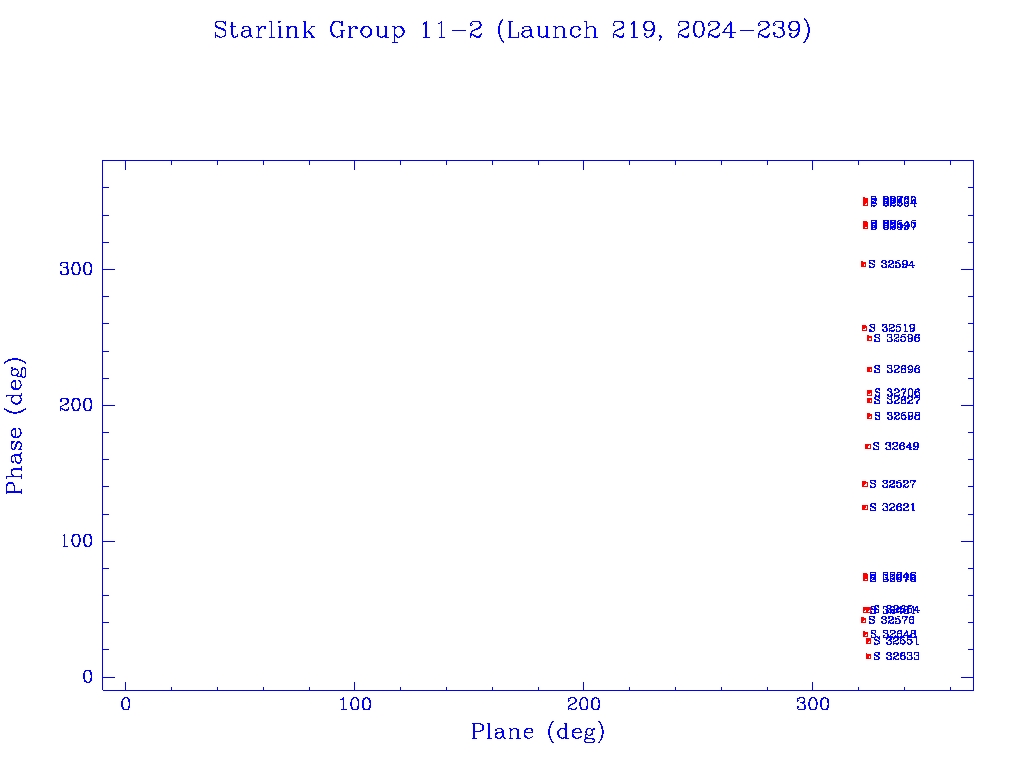Click the red data marker beside S 32633
This screenshot has width=1024, height=768.
click(x=869, y=656)
